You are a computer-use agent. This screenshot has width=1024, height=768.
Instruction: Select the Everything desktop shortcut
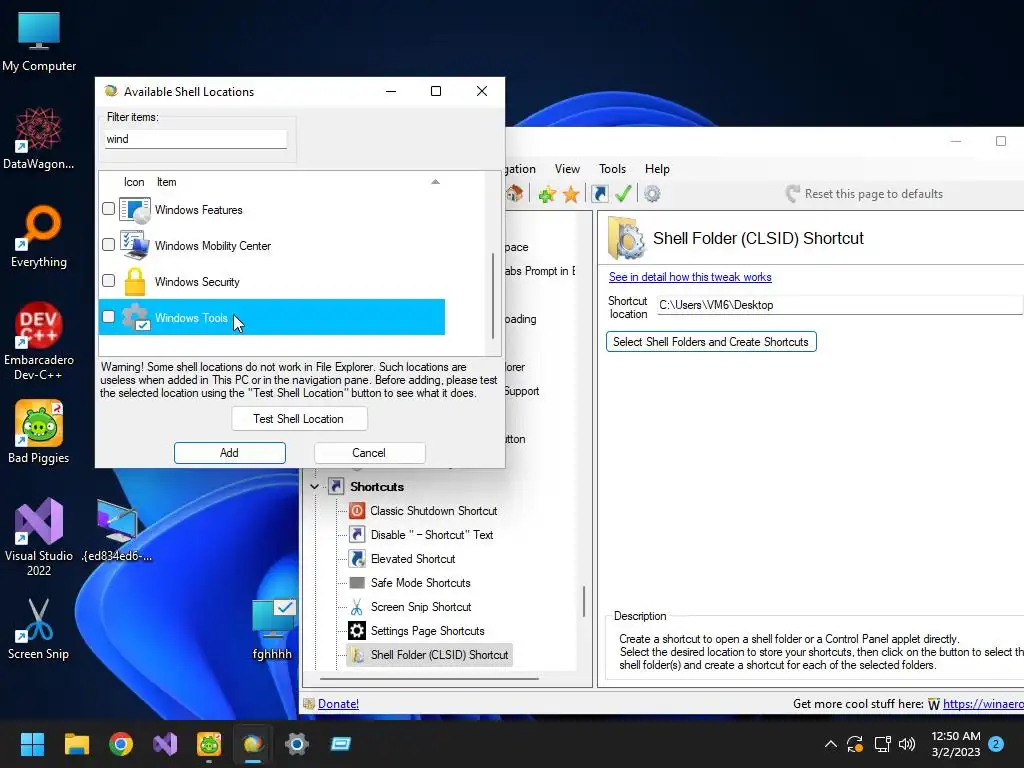(x=39, y=237)
